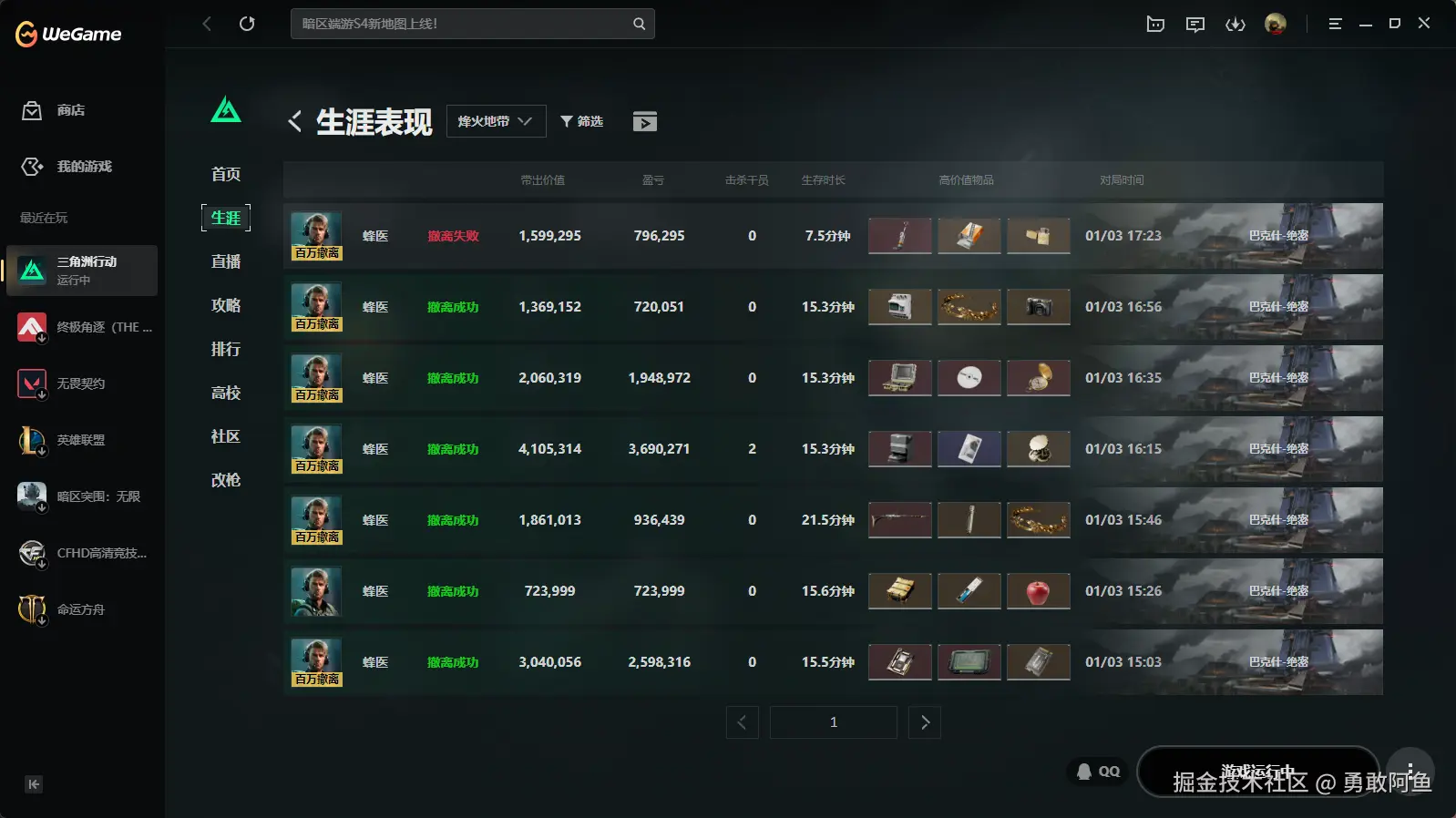Switch to the 排行 ranking tab
This screenshot has height=818, width=1456.
226,349
